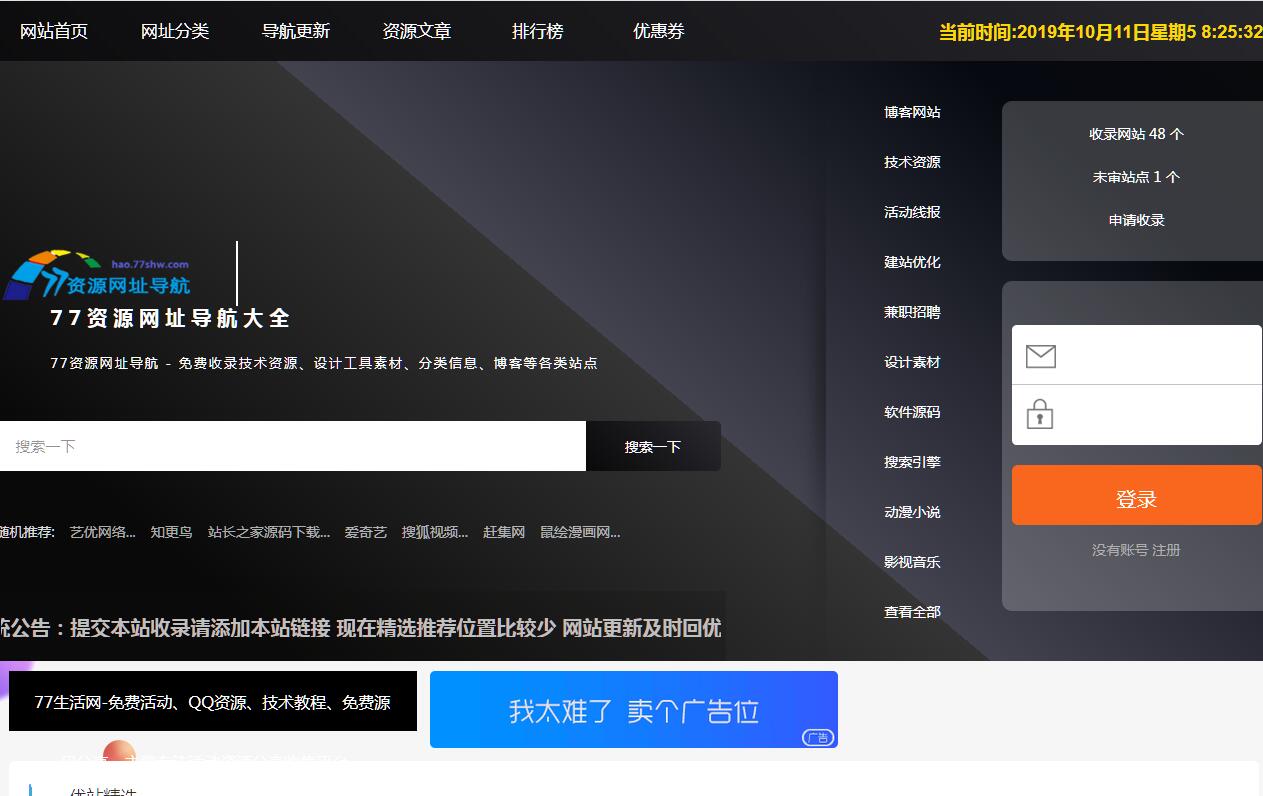Open the 动漫小说 category
Screen dimensions: 1263x796
[x=912, y=512]
